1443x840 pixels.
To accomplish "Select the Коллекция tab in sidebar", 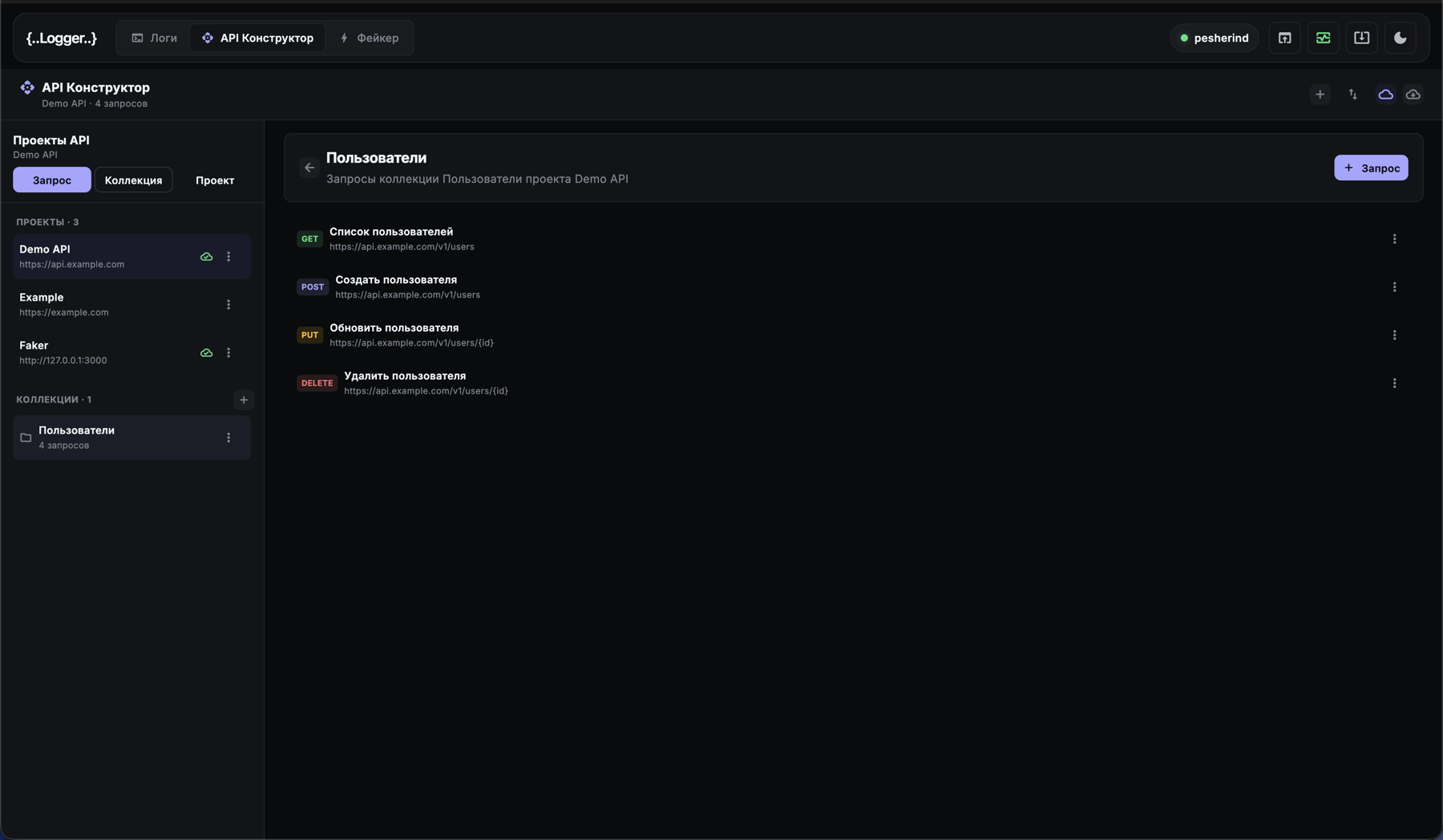I will pos(133,180).
